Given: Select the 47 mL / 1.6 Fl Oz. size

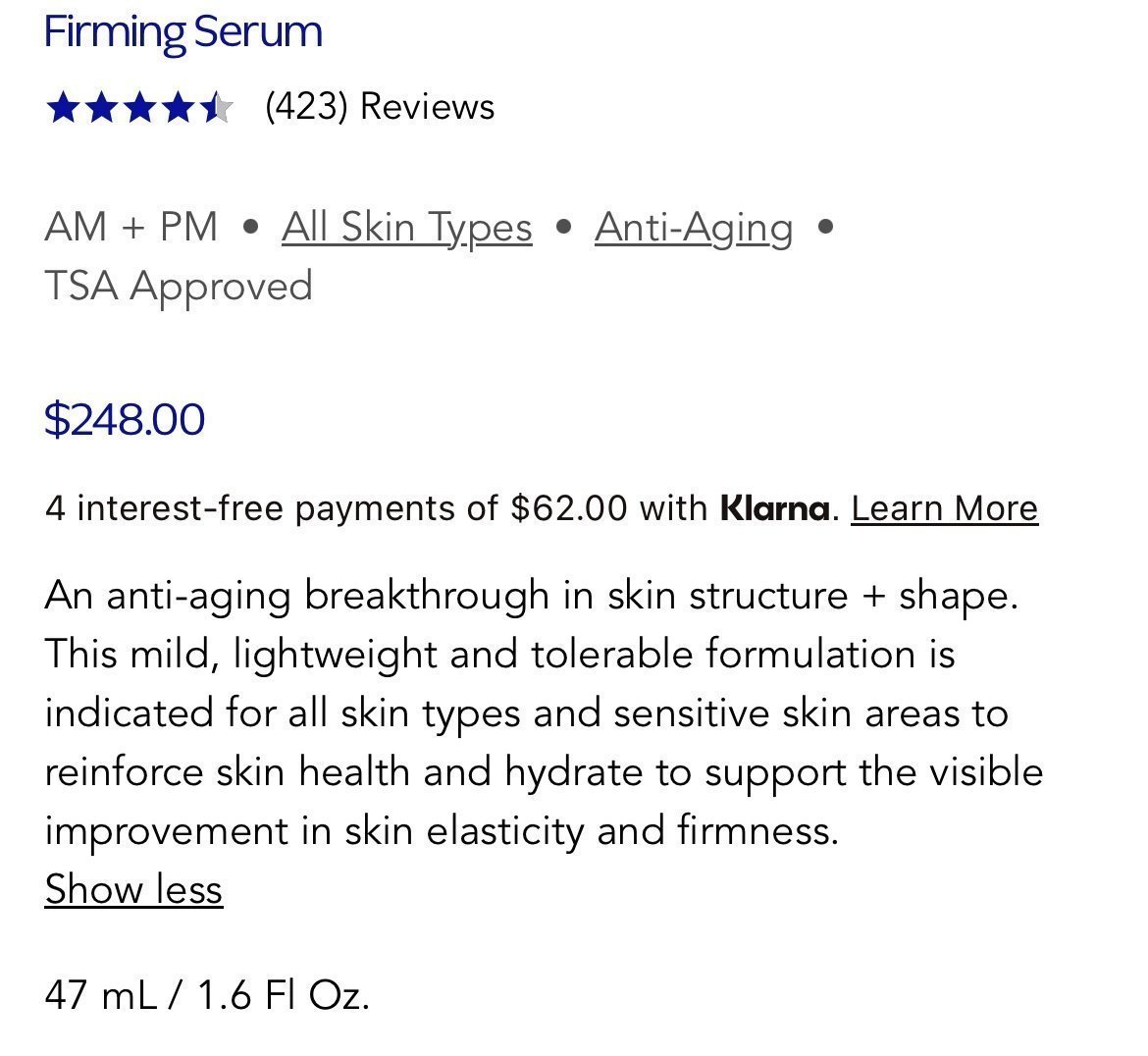Looking at the screenshot, I should [207, 995].
